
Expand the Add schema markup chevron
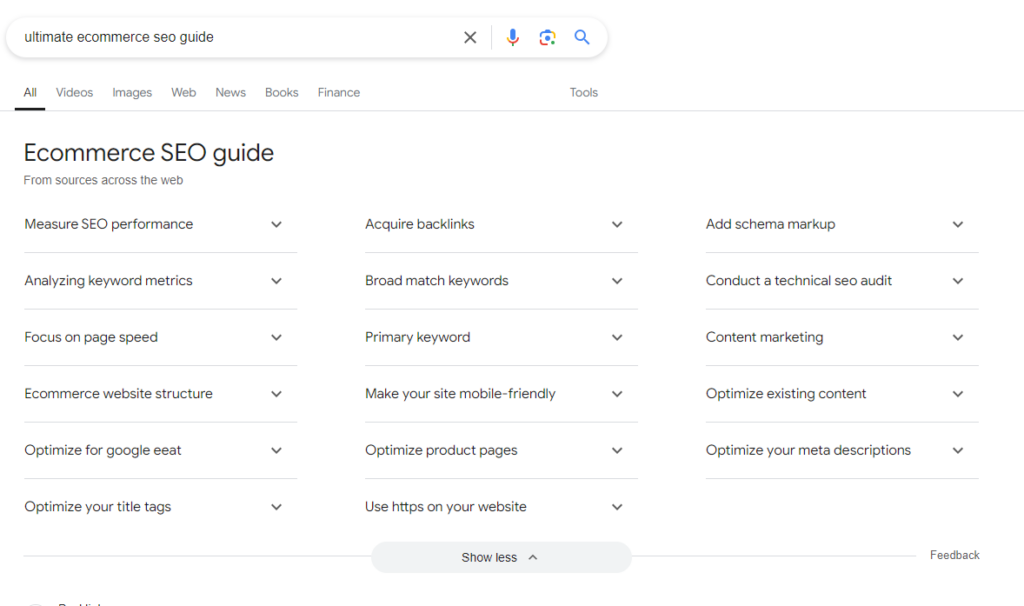coord(958,225)
